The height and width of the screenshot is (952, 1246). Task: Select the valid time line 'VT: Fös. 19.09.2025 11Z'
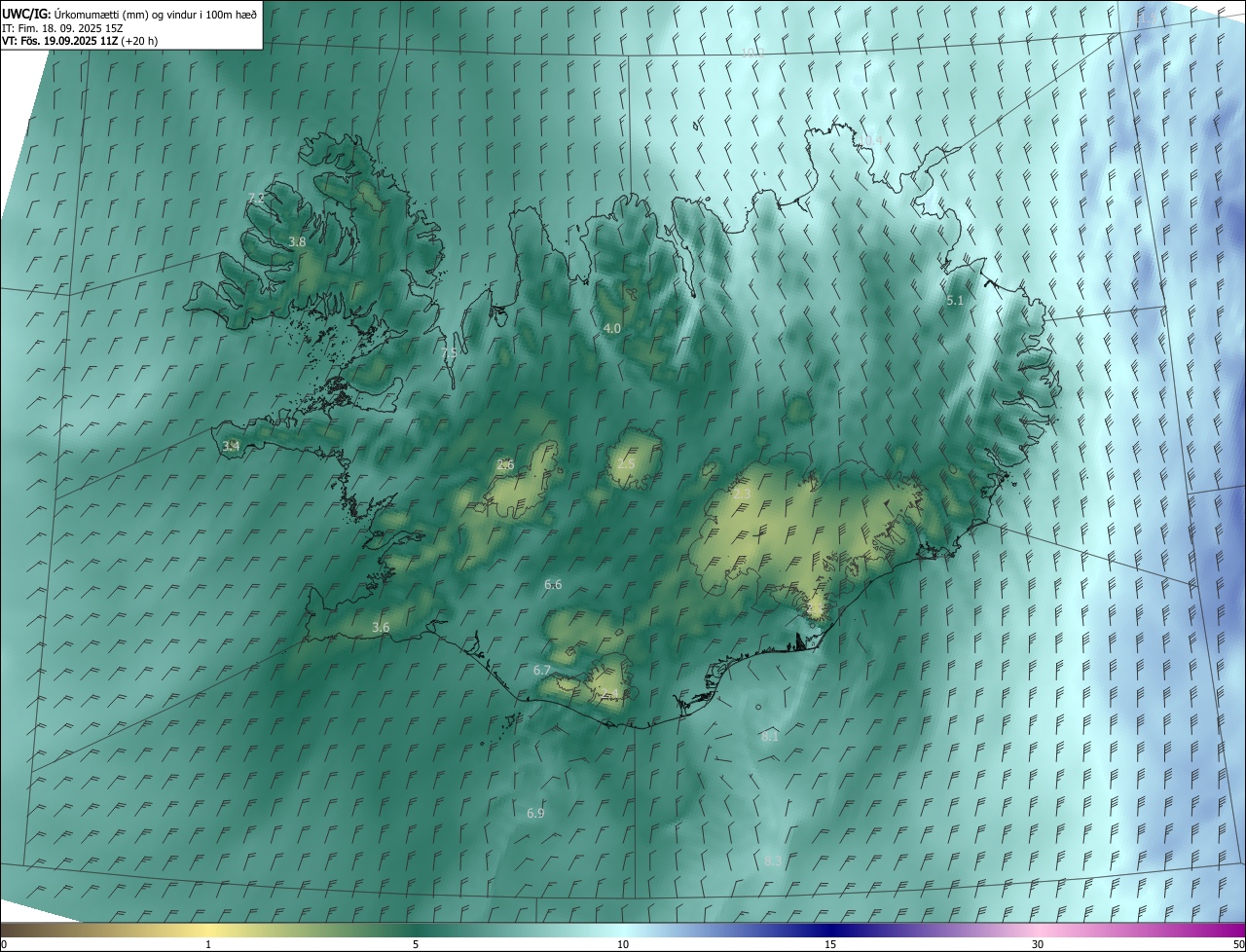point(59,41)
